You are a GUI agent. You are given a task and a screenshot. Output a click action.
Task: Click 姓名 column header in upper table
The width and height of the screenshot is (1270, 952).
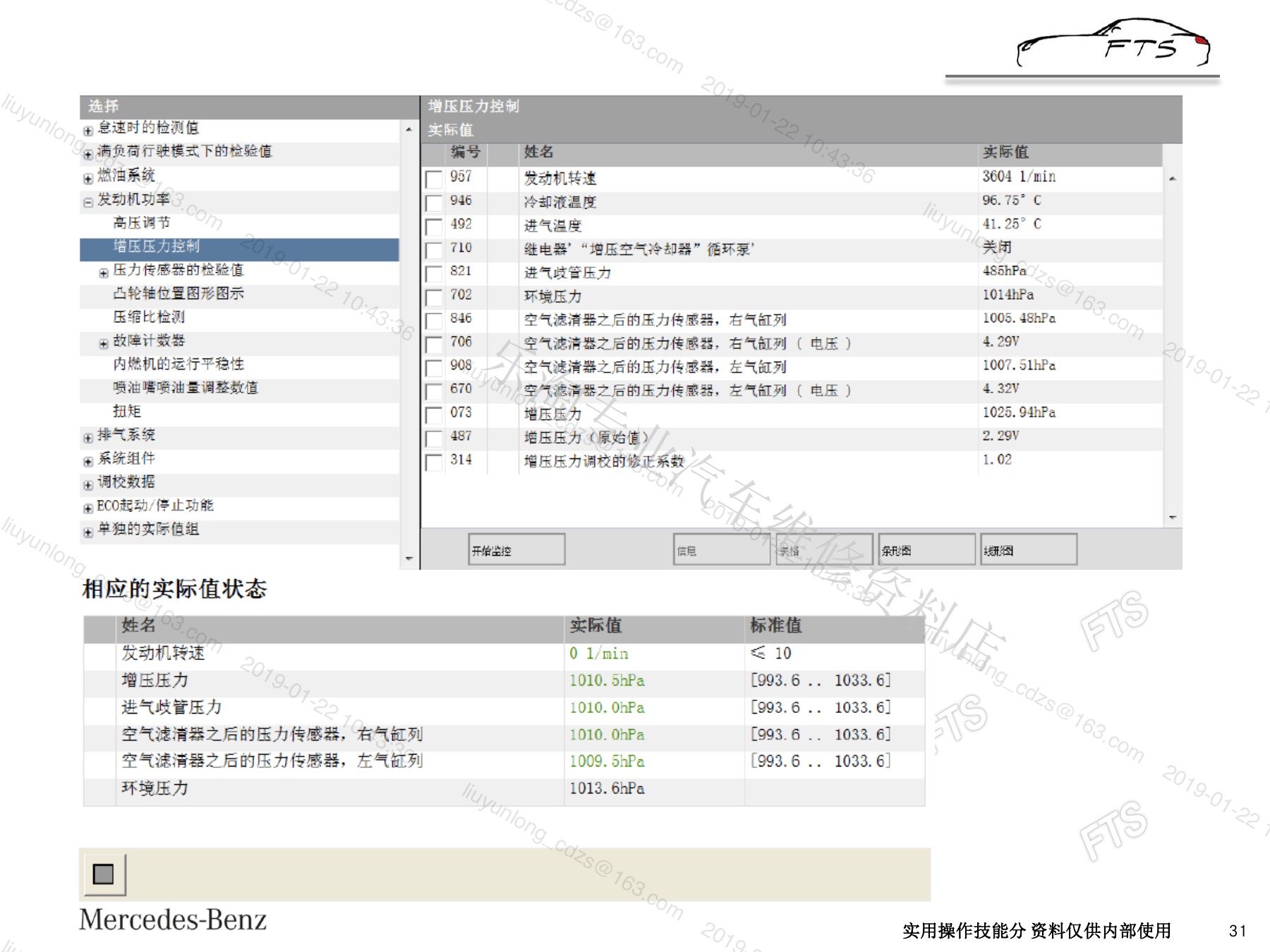pyautogui.click(x=538, y=152)
